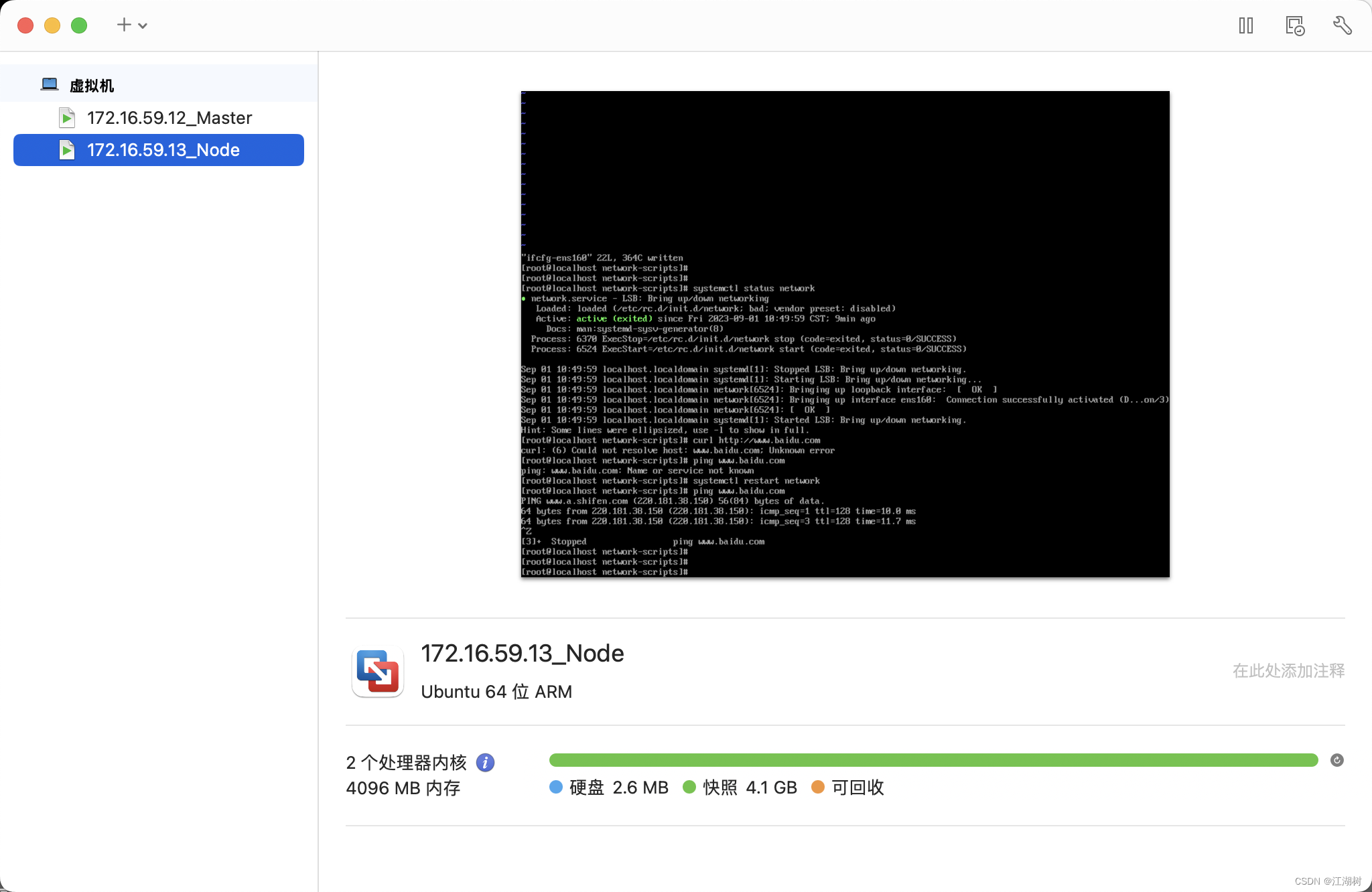The width and height of the screenshot is (1372, 892).
Task: Click the green 快照 legend dot
Action: point(689,787)
